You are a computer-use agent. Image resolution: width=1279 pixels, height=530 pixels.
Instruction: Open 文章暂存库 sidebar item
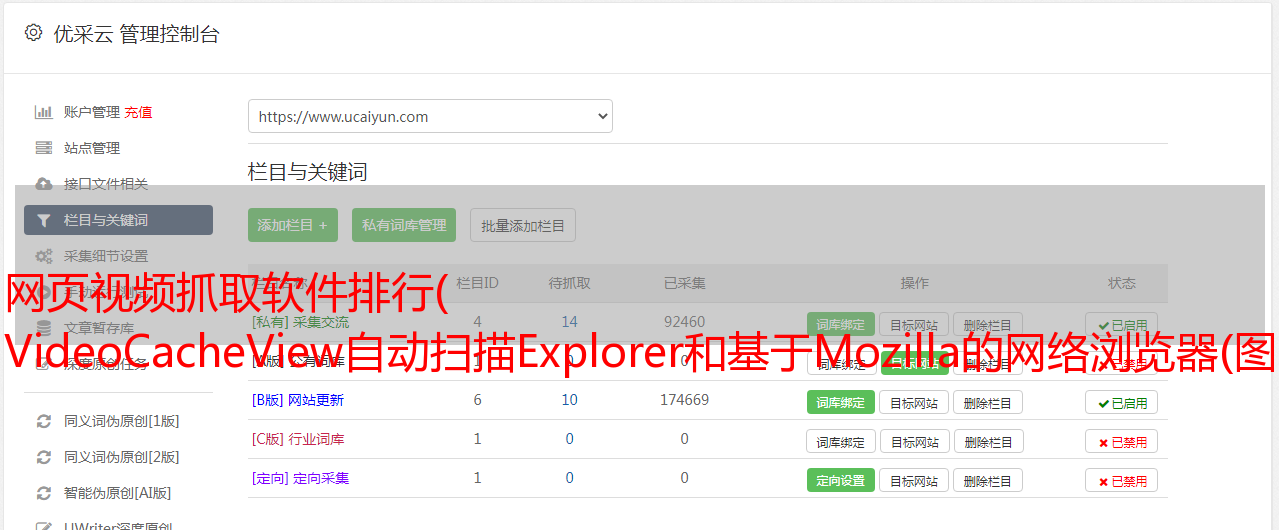[x=99, y=328]
